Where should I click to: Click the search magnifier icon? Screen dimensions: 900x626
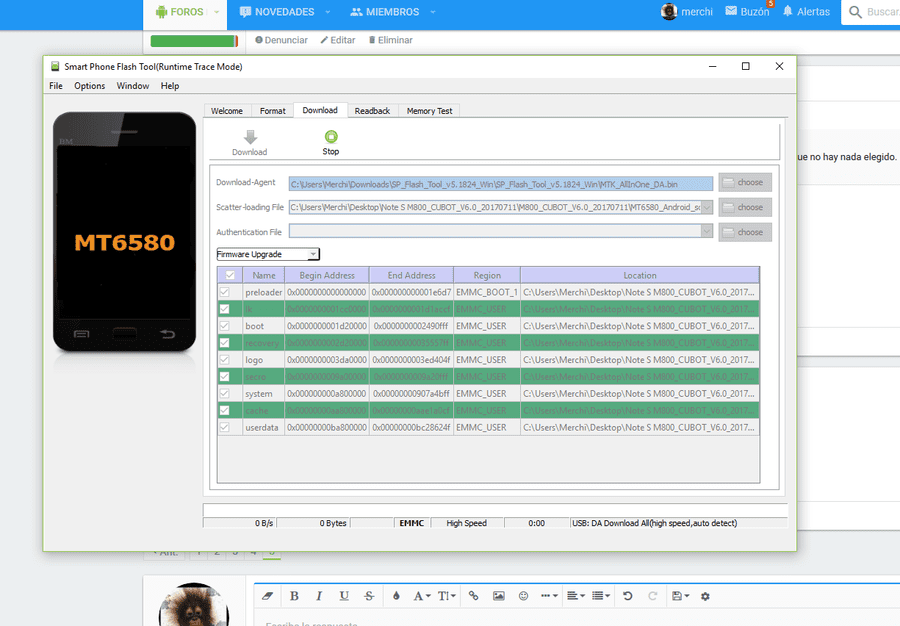click(855, 12)
